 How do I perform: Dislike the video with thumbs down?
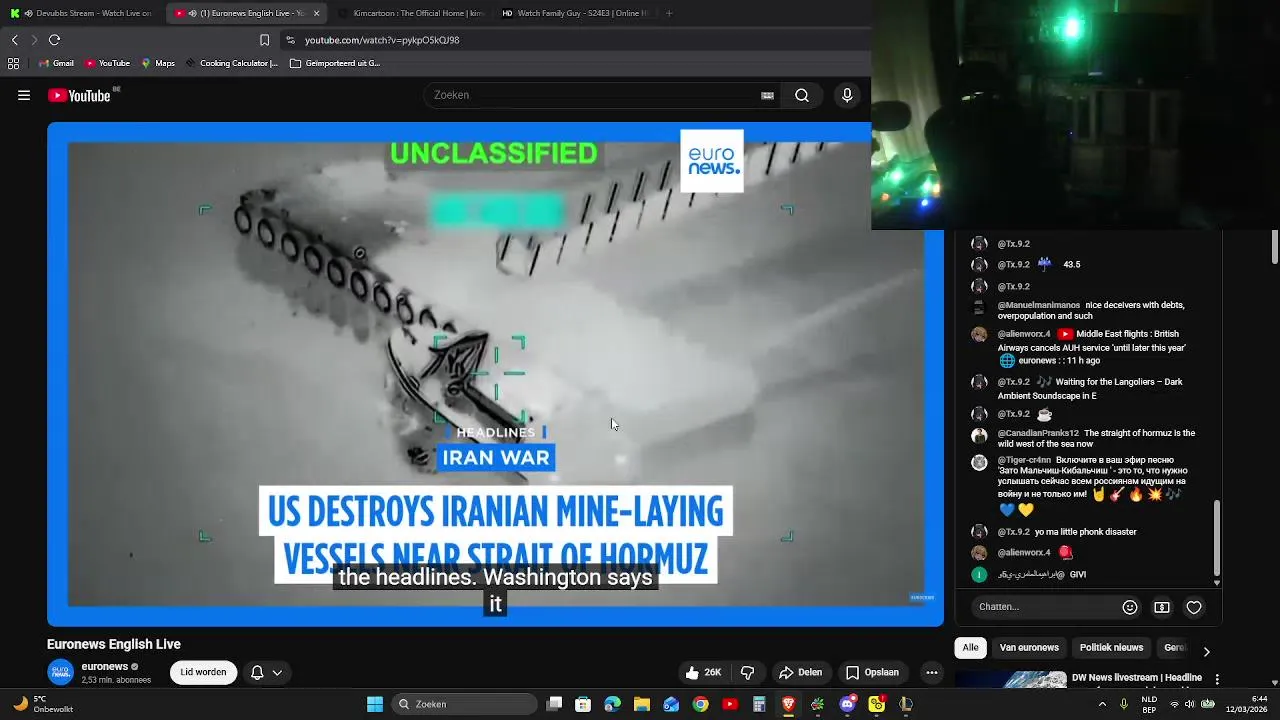[x=747, y=672]
